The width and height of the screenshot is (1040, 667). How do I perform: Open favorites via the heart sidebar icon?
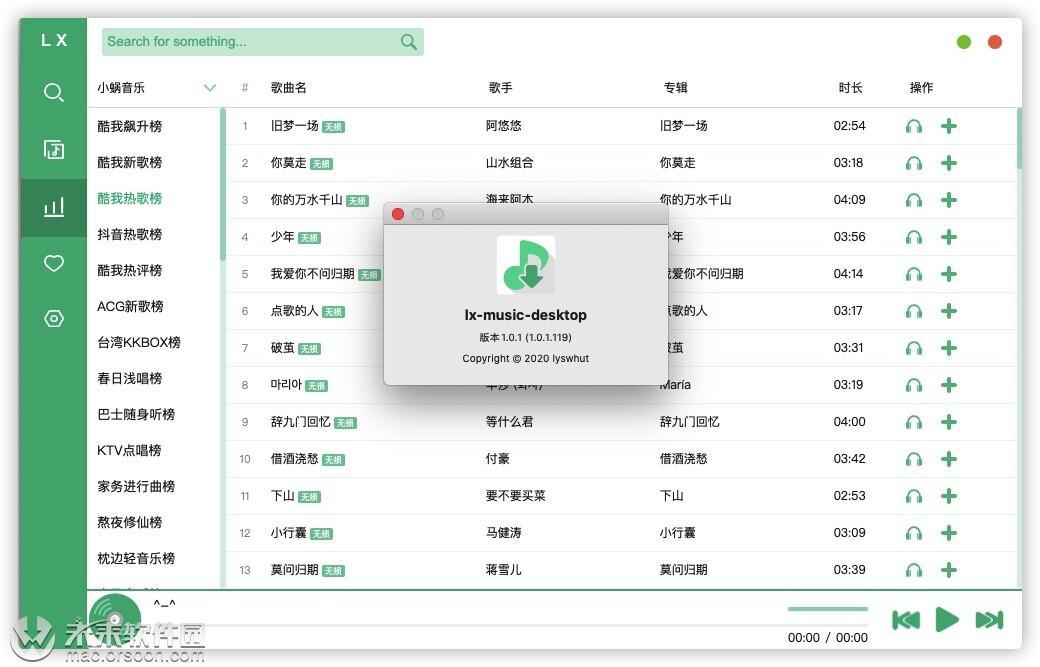(53, 263)
